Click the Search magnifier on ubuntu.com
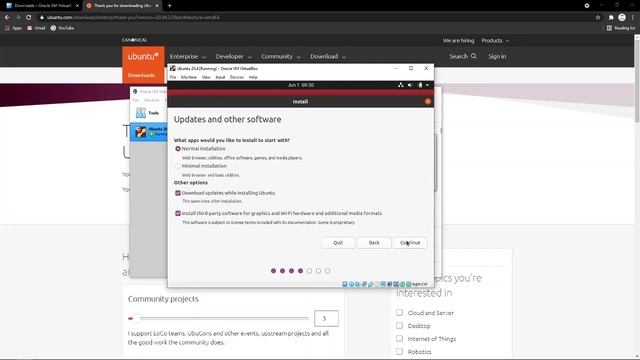The height and width of the screenshot is (360, 640). [x=473, y=56]
